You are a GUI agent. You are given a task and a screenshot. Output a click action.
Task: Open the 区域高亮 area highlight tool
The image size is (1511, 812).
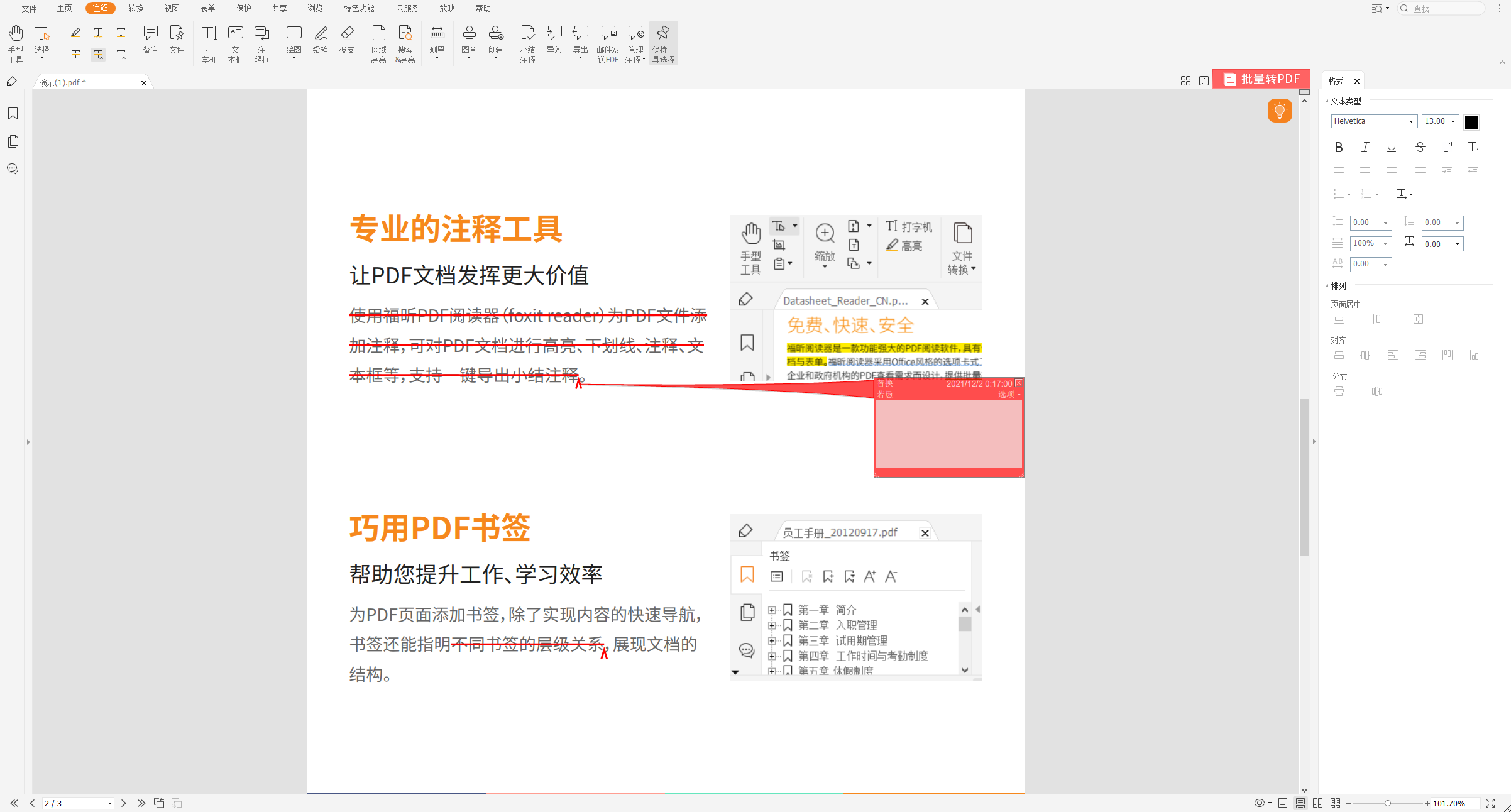[x=378, y=43]
